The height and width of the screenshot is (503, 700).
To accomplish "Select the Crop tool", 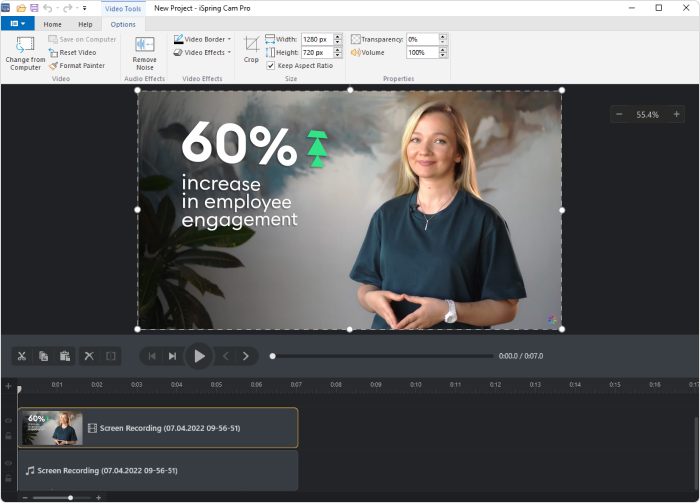I will point(251,50).
